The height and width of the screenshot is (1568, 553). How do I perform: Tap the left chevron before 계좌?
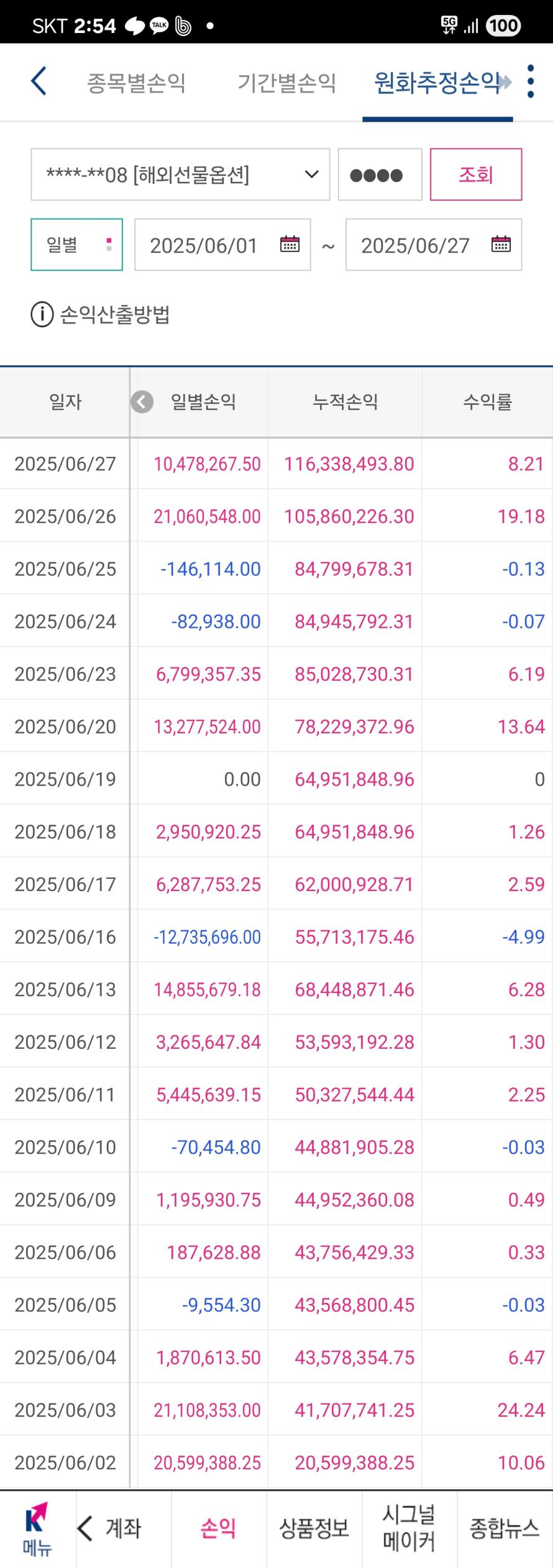[x=86, y=1528]
